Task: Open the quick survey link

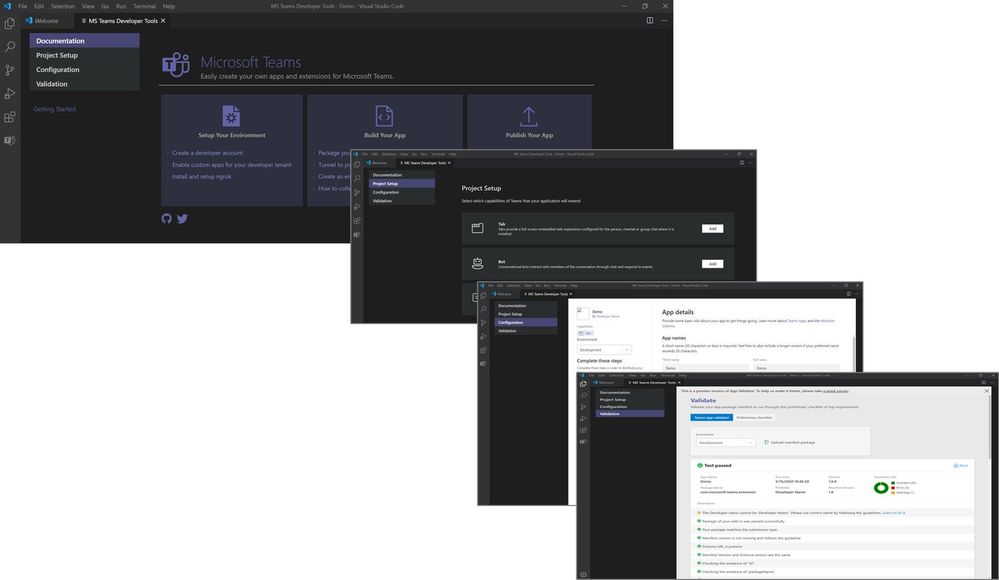Action: (x=836, y=390)
